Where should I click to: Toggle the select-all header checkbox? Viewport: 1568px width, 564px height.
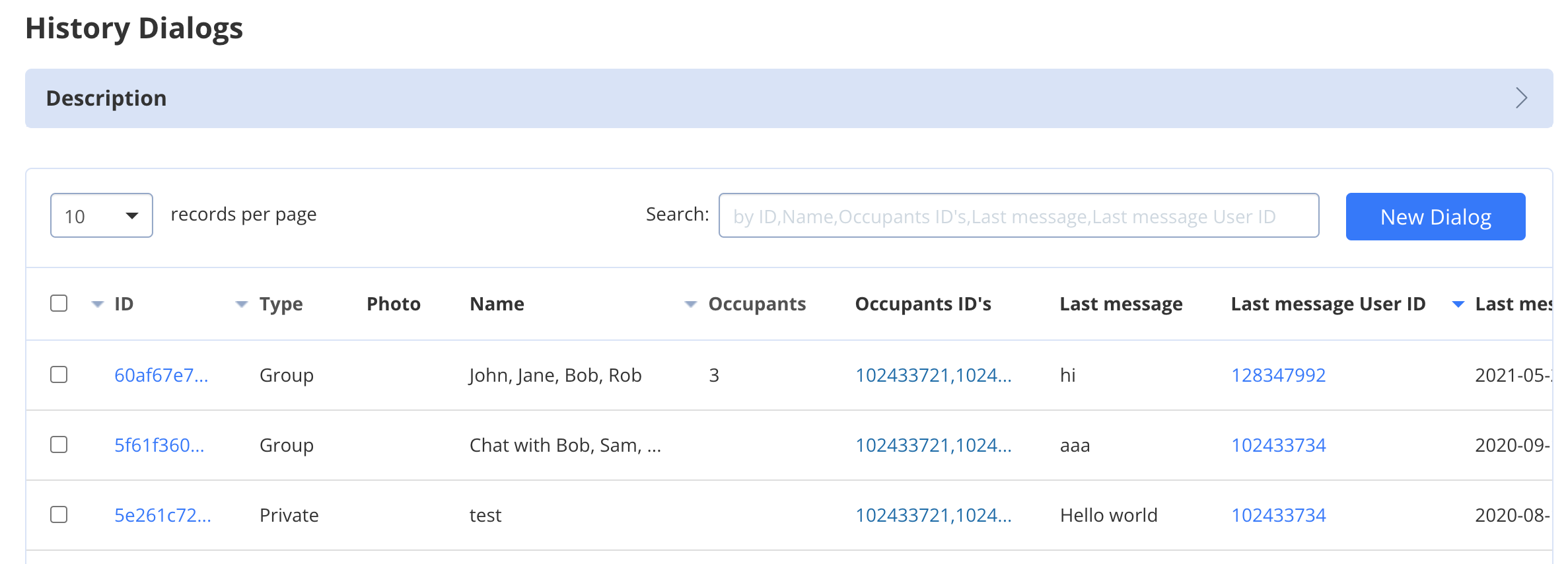tap(59, 303)
